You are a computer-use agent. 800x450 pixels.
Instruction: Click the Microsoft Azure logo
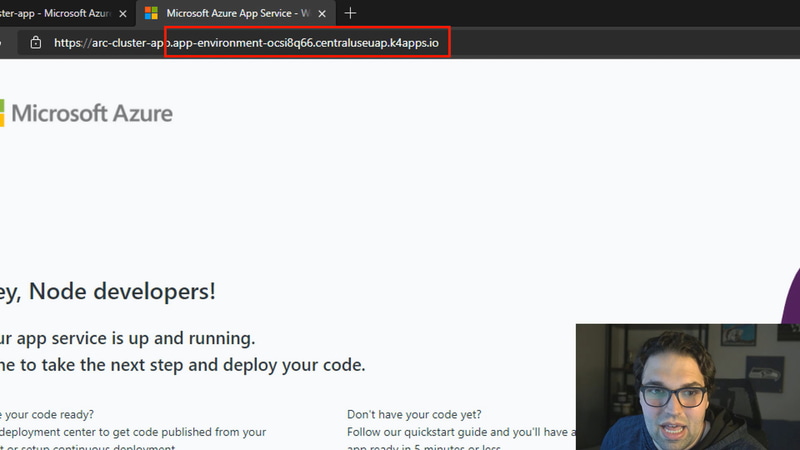pyautogui.click(x=87, y=113)
